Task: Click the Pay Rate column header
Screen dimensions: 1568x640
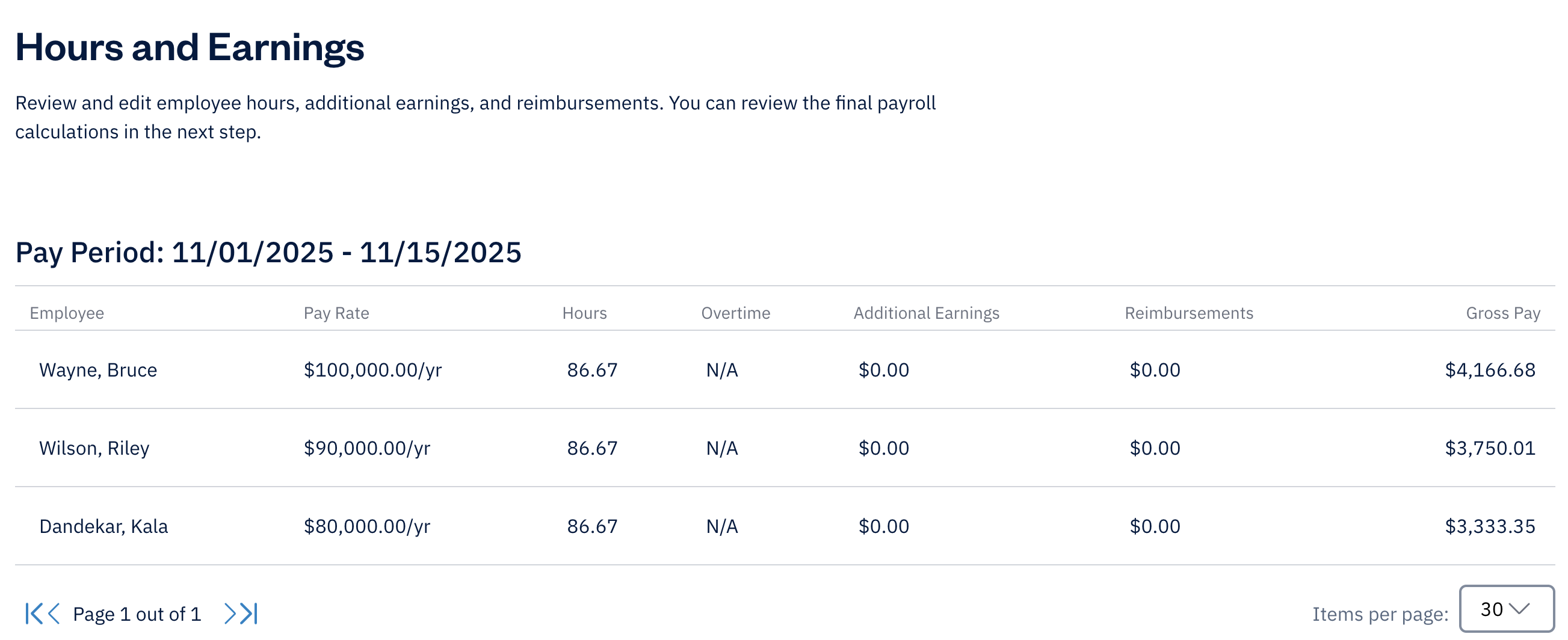Action: (x=336, y=313)
